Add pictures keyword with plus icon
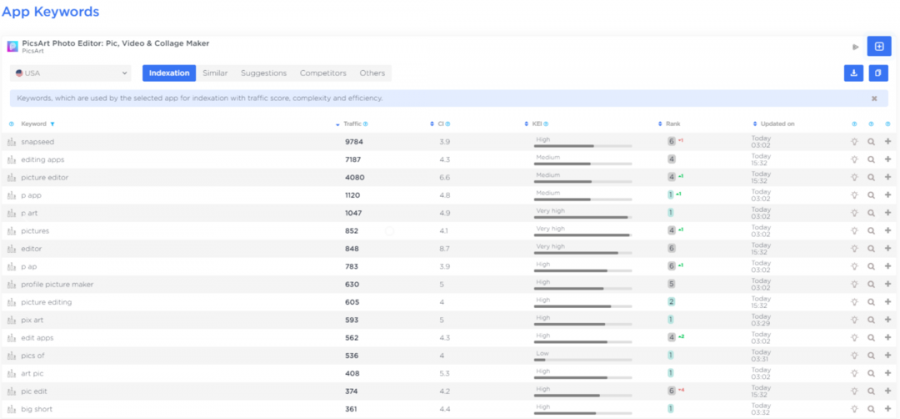Screen dimensions: 900x419 pos(888,231)
